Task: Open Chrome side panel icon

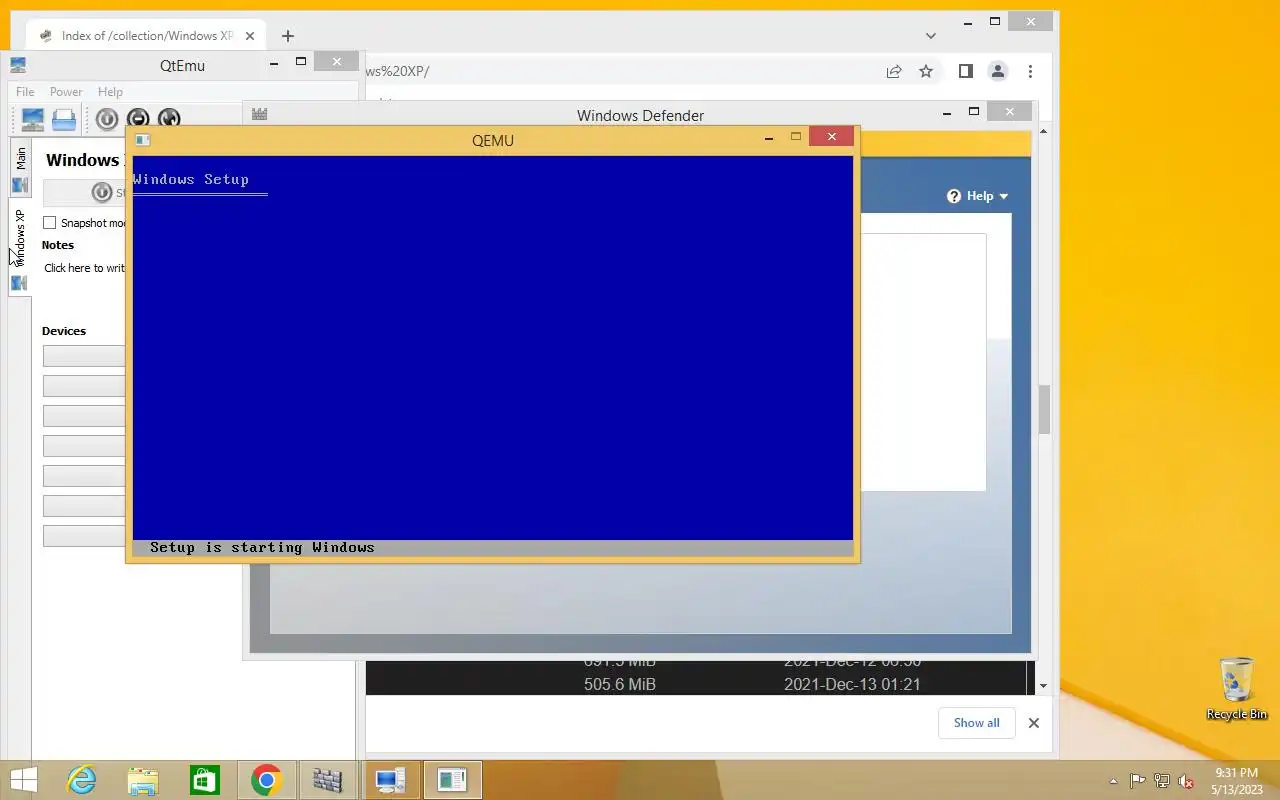Action: 965,71
